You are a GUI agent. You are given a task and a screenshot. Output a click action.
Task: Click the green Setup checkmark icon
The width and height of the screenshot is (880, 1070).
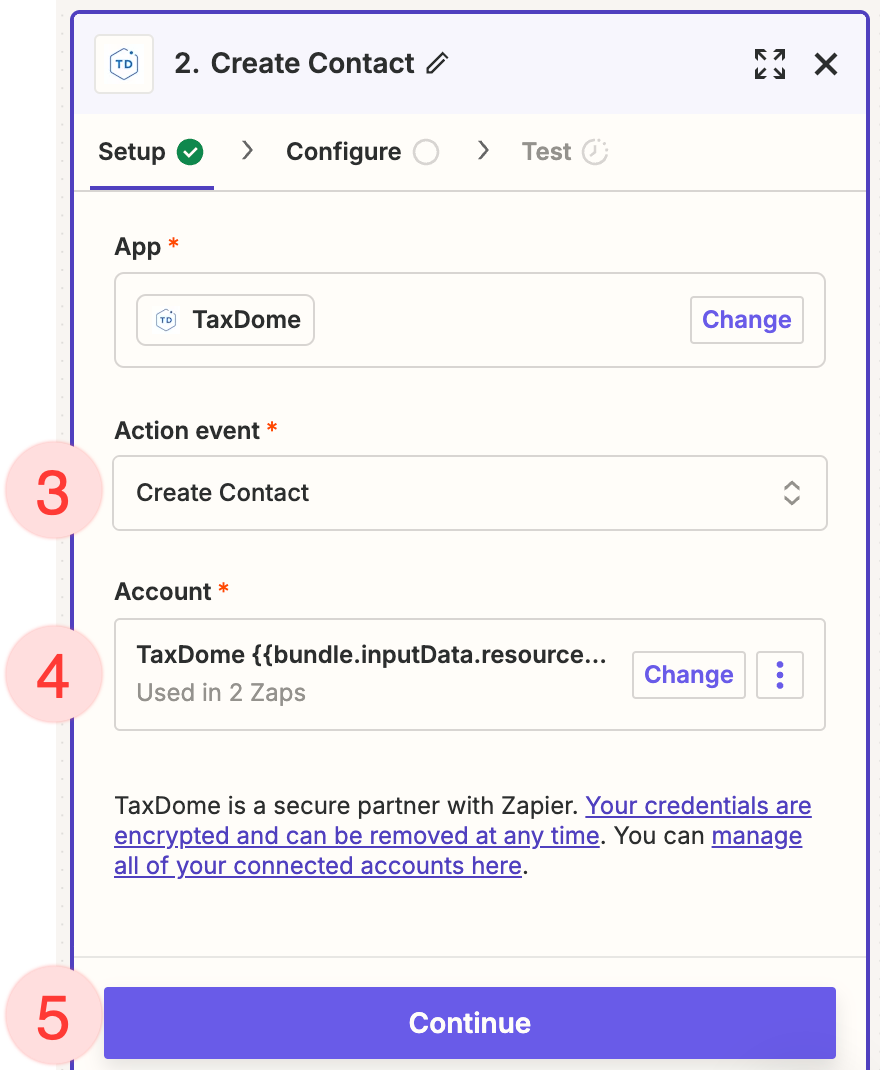(x=190, y=152)
